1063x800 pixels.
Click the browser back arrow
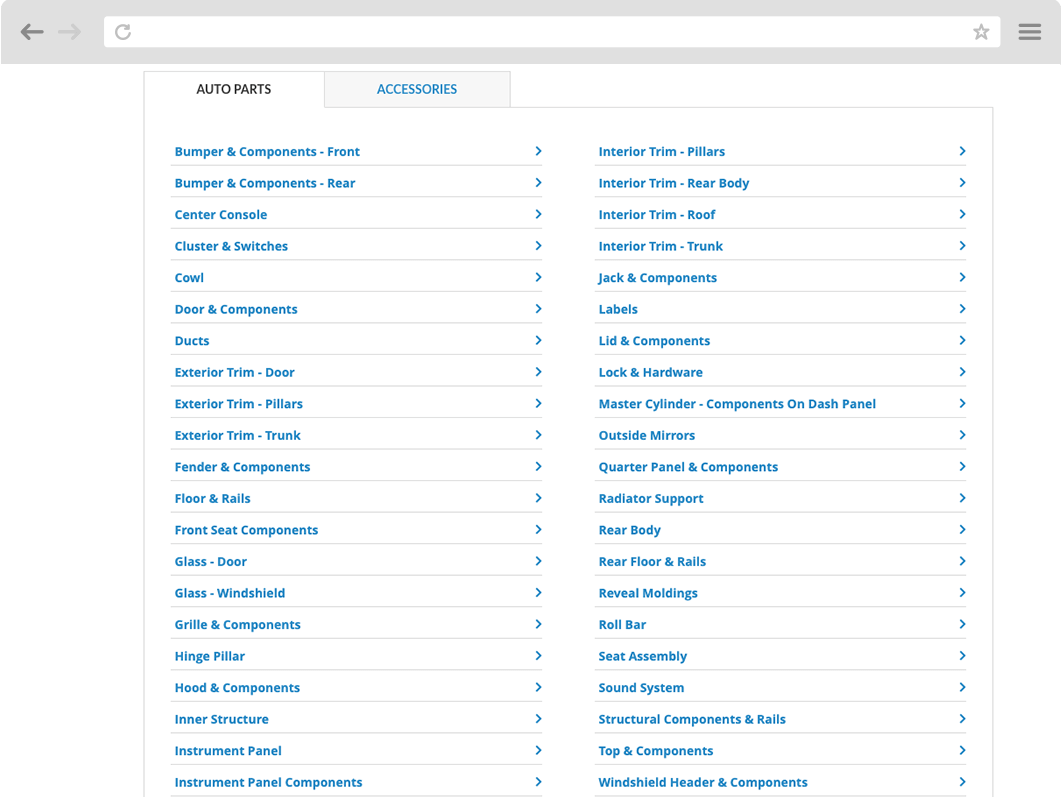coord(32,32)
